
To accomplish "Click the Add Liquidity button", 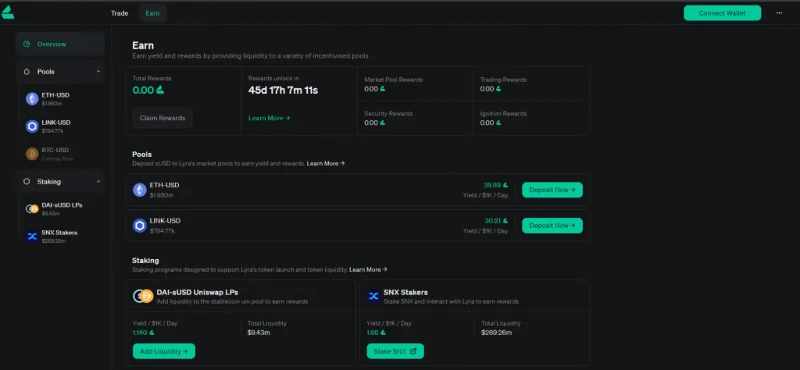I will (x=164, y=351).
